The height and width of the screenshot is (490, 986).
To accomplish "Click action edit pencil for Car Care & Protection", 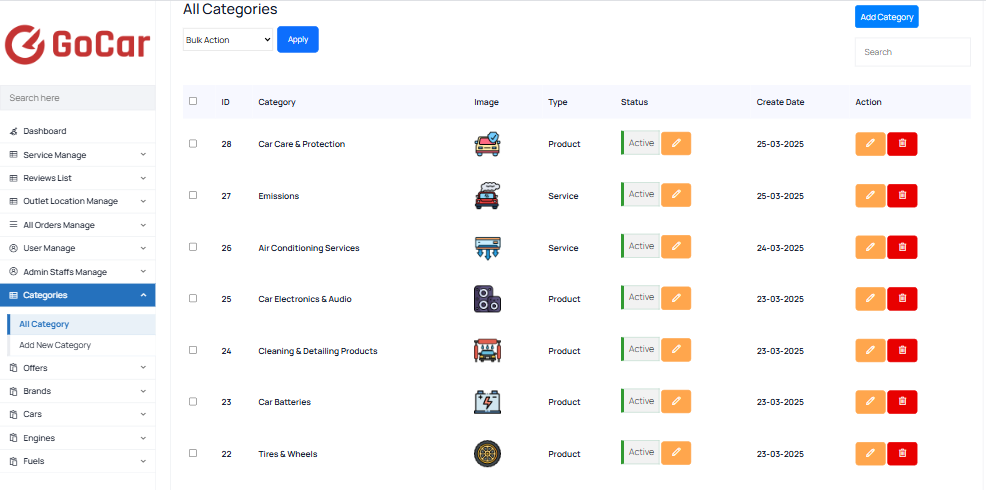I will 870,144.
